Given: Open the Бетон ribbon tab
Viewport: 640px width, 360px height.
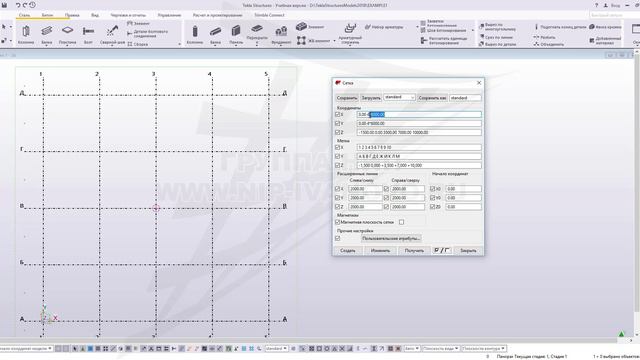Looking at the screenshot, I should click(47, 15).
